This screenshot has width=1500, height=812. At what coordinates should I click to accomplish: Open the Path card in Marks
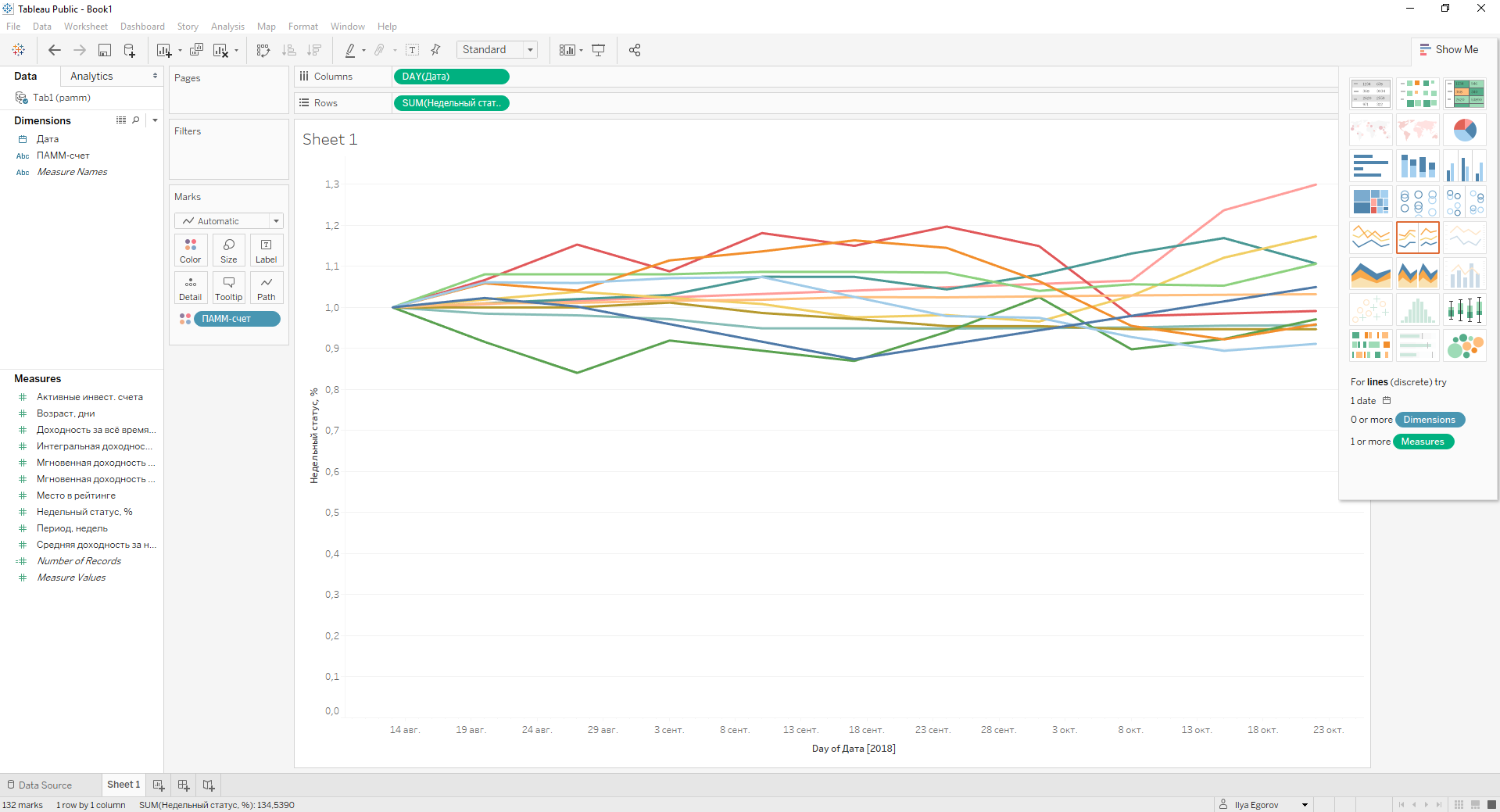click(x=267, y=288)
